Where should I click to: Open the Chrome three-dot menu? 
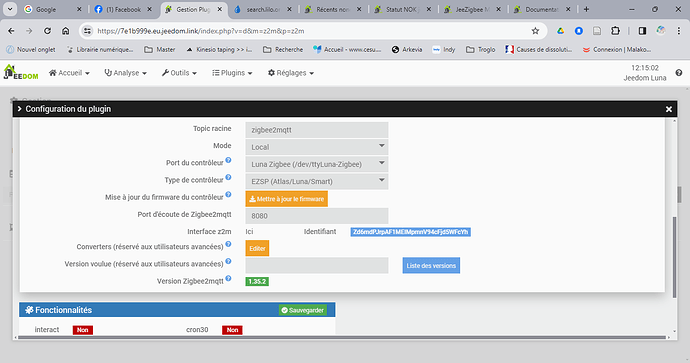(679, 31)
